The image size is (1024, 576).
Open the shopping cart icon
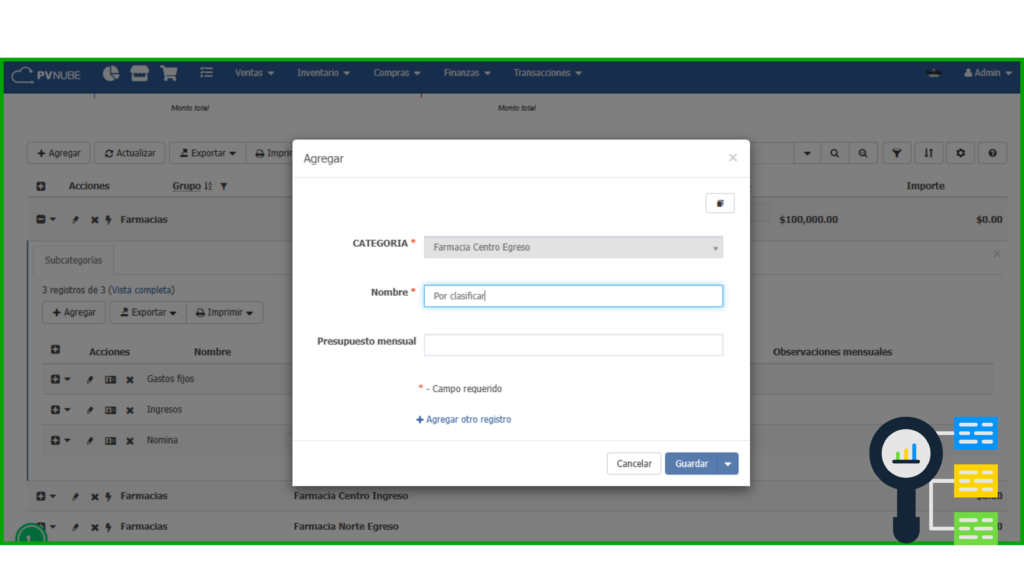pyautogui.click(x=169, y=73)
